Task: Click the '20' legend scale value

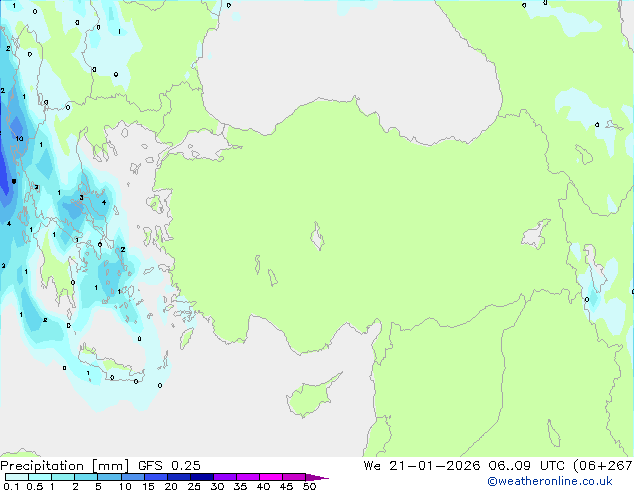Action: (171, 486)
